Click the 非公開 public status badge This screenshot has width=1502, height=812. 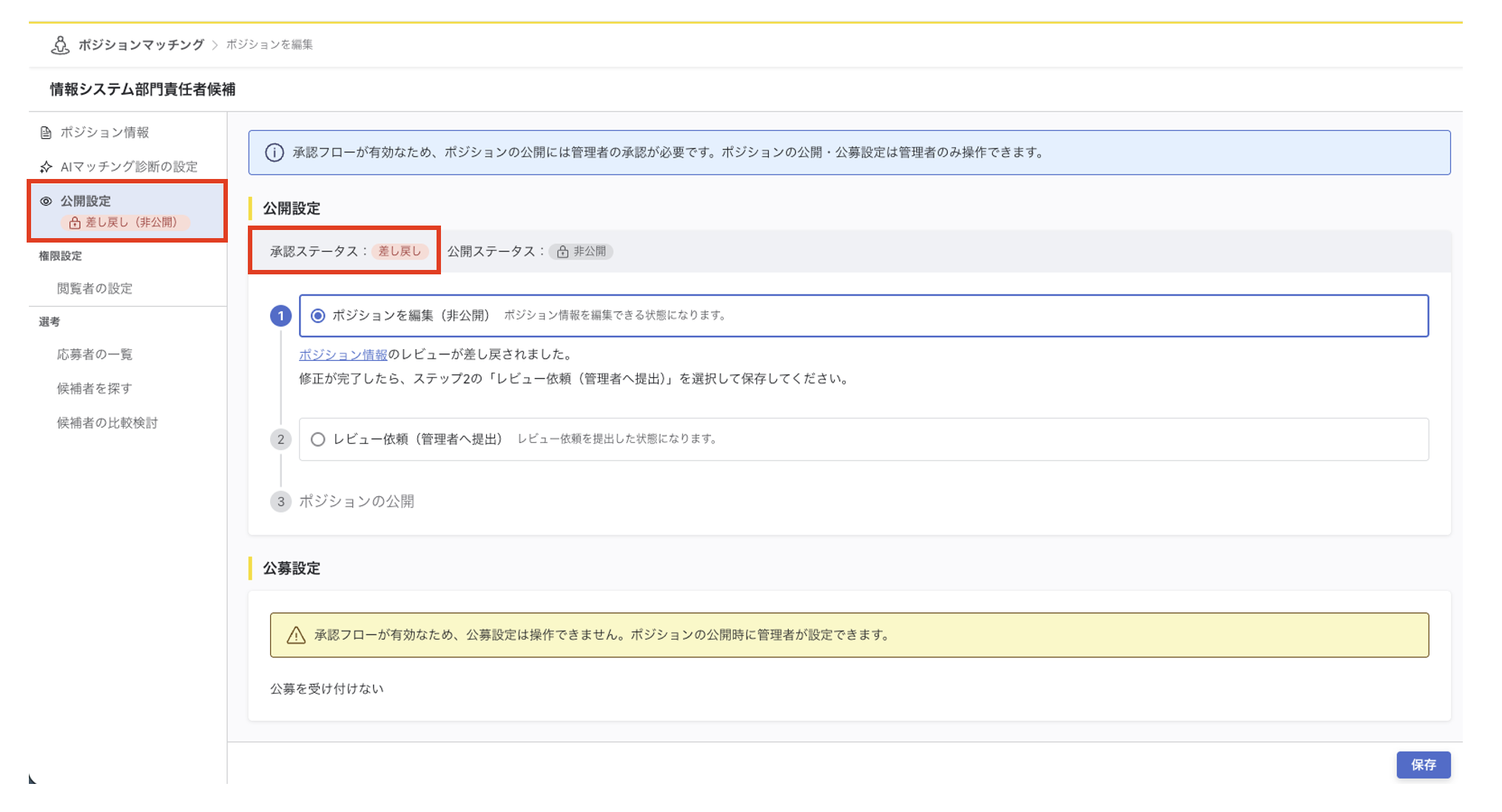coord(582,251)
